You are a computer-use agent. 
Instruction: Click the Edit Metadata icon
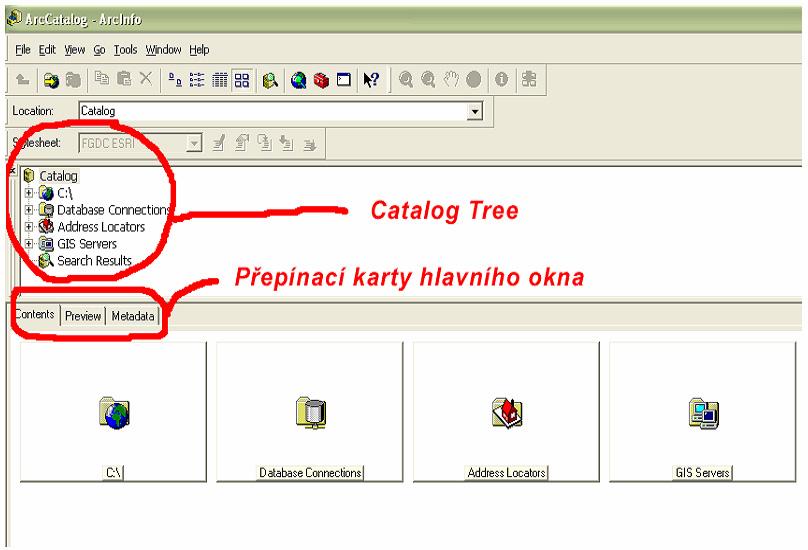pos(218,143)
